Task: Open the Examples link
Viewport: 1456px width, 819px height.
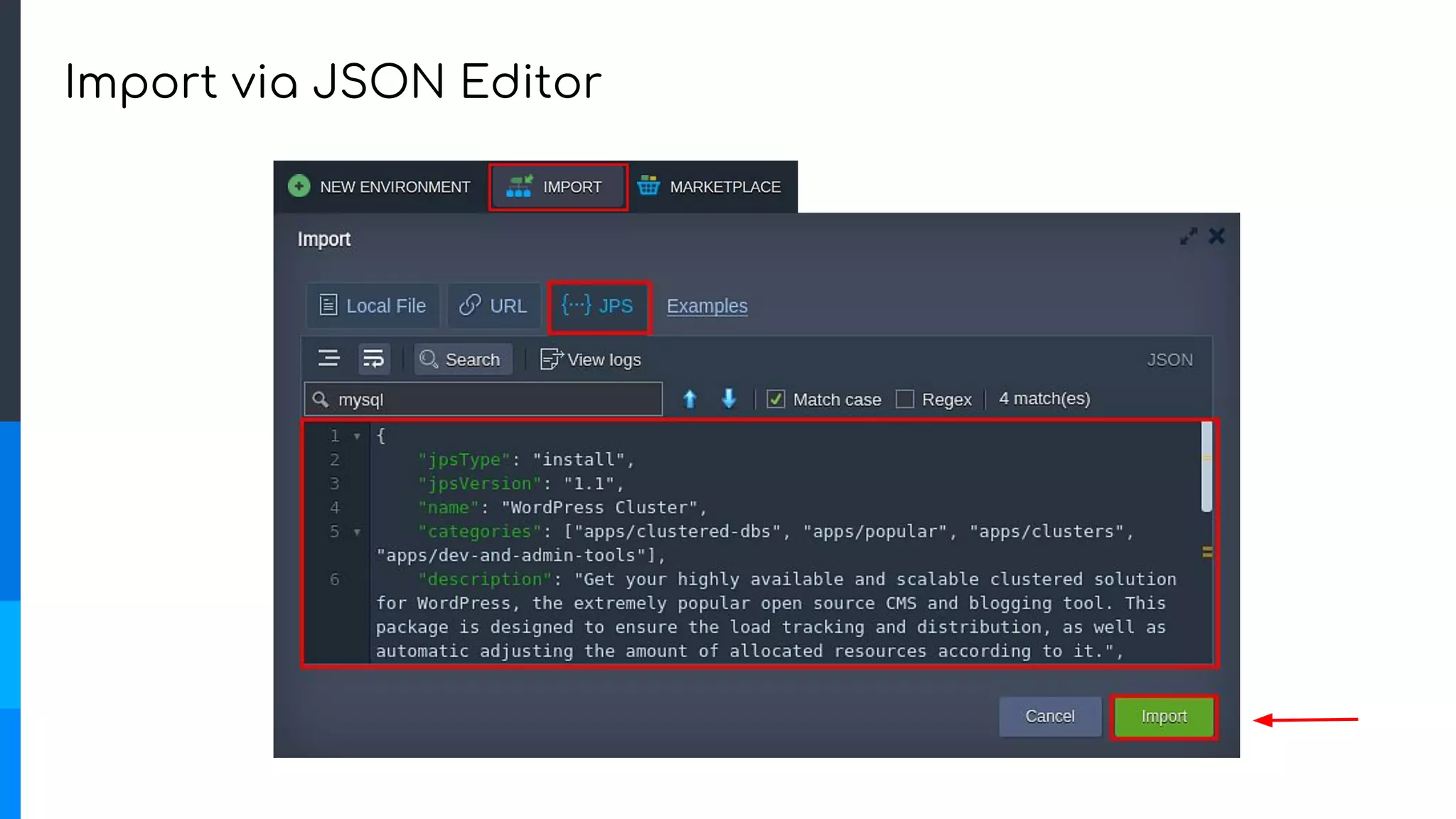Action: tap(707, 306)
